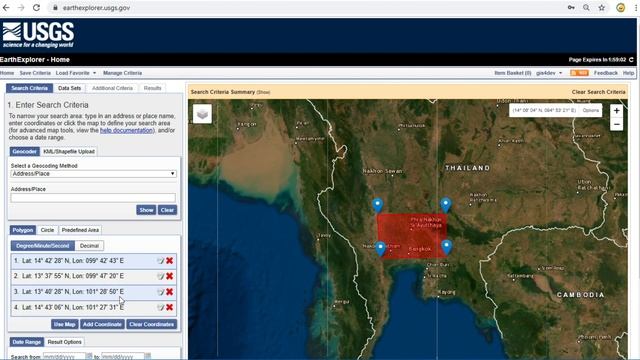Open the Select a Geocoding Method dropdown
Screen dimensions: 640x360
[93, 173]
